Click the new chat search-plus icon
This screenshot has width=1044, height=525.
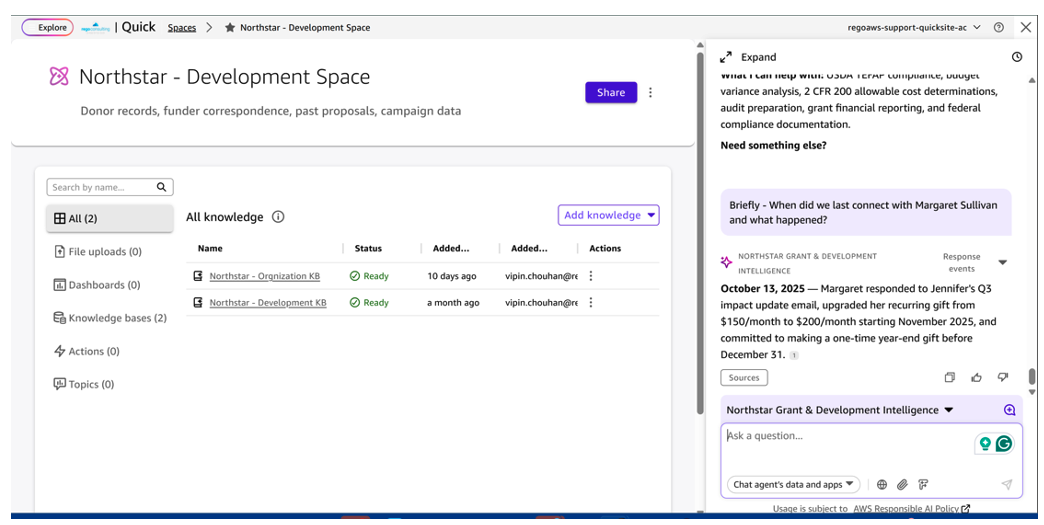[1009, 410]
